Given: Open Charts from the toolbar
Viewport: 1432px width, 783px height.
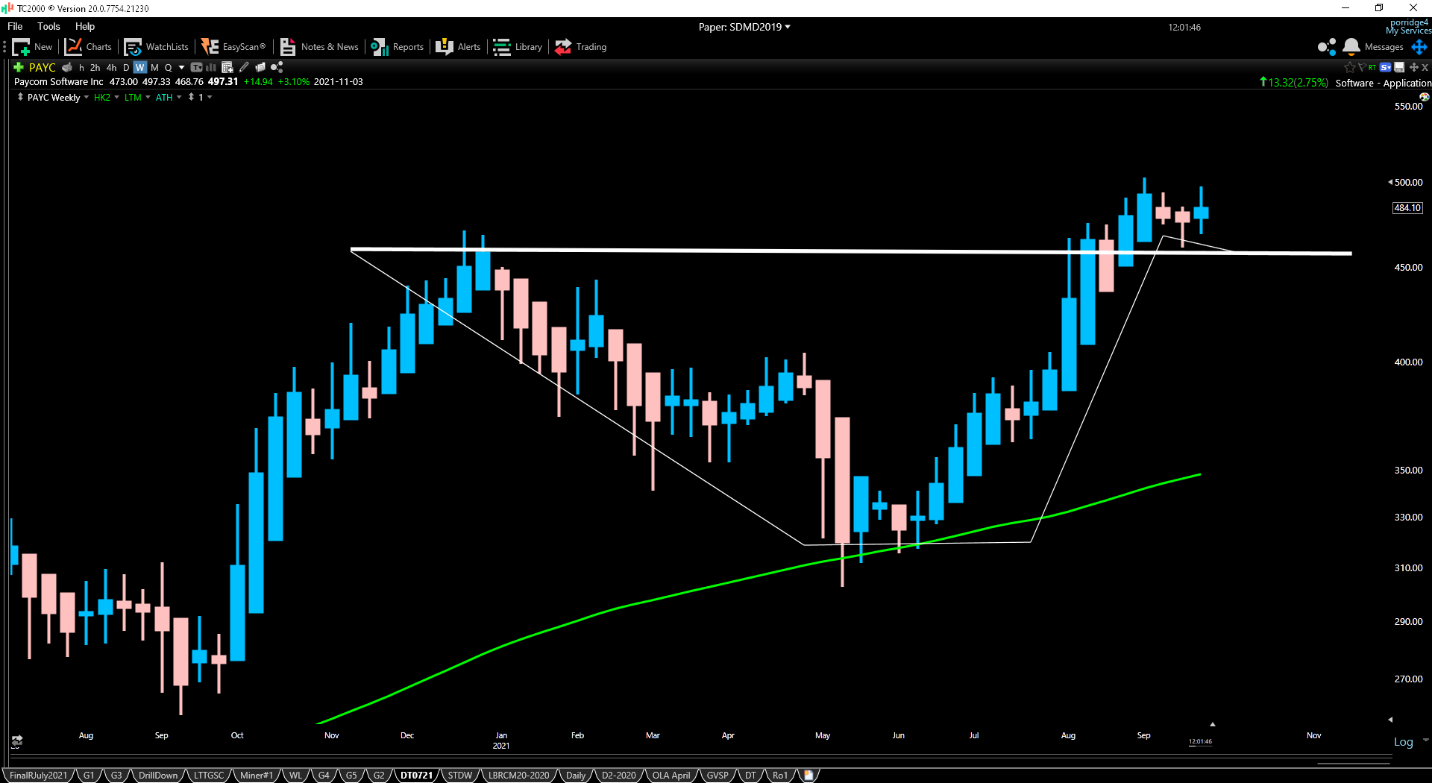Looking at the screenshot, I should (88, 47).
